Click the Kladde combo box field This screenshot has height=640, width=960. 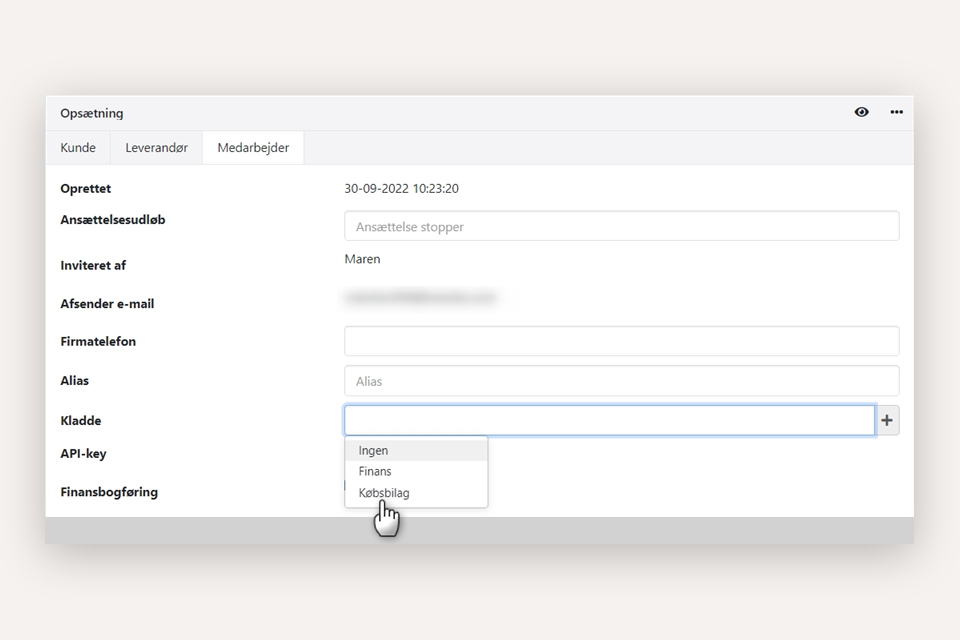(609, 421)
